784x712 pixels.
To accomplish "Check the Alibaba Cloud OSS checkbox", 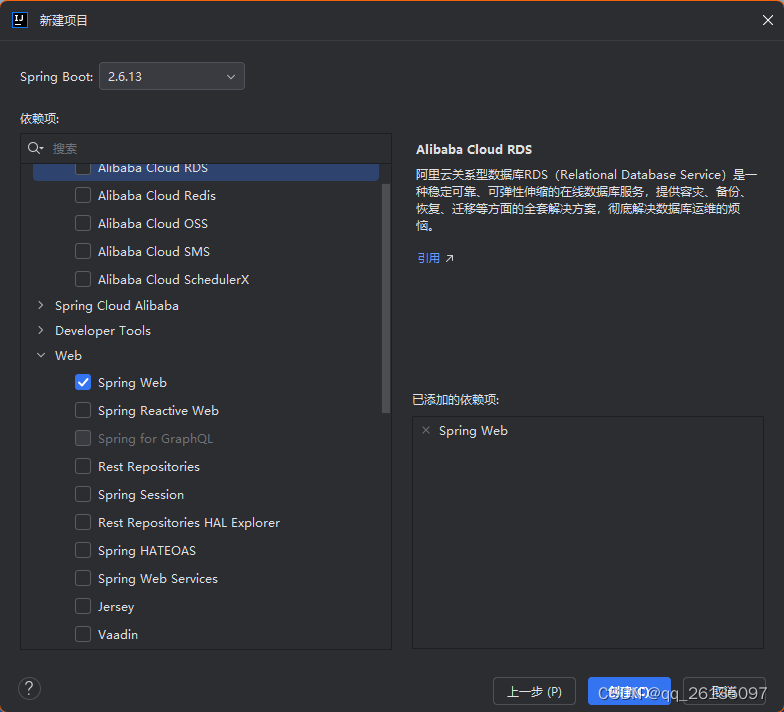I will [83, 223].
